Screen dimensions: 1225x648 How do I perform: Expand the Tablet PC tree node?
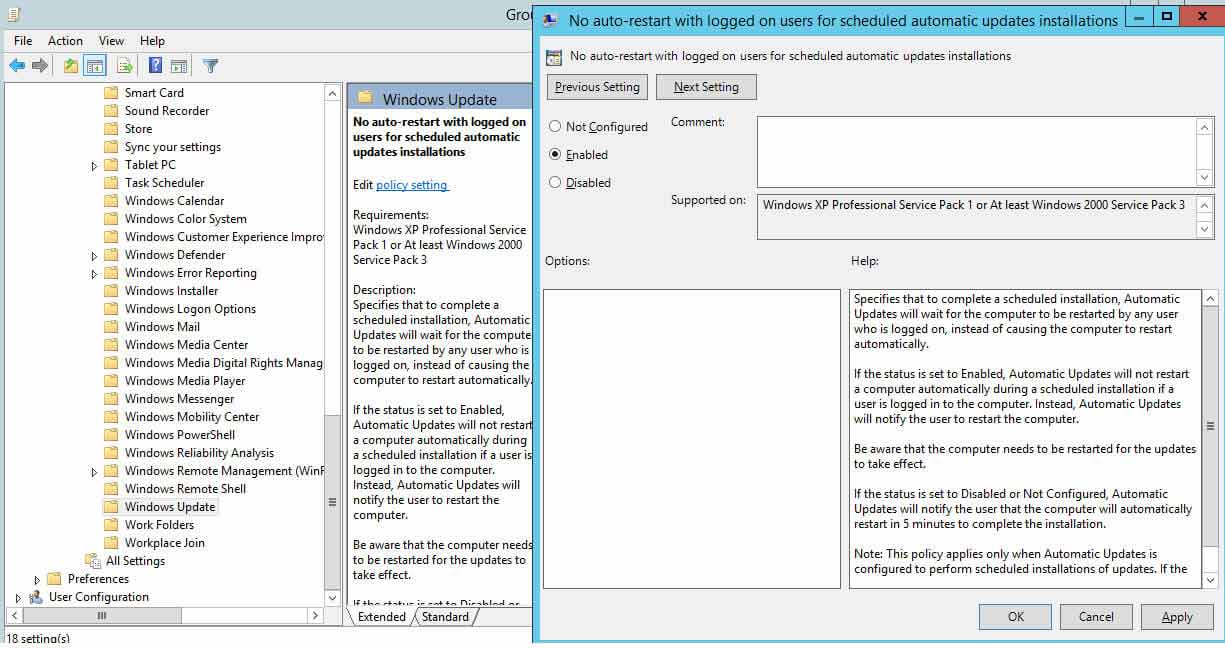[95, 165]
